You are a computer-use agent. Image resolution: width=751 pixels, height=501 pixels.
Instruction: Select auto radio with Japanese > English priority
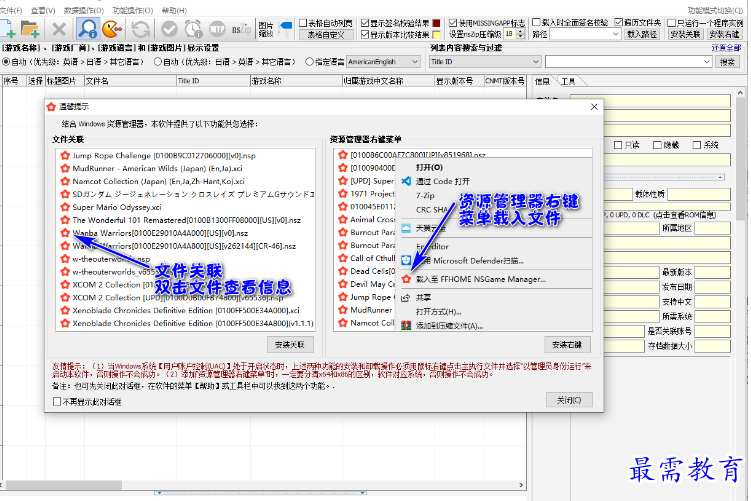pyautogui.click(x=158, y=62)
